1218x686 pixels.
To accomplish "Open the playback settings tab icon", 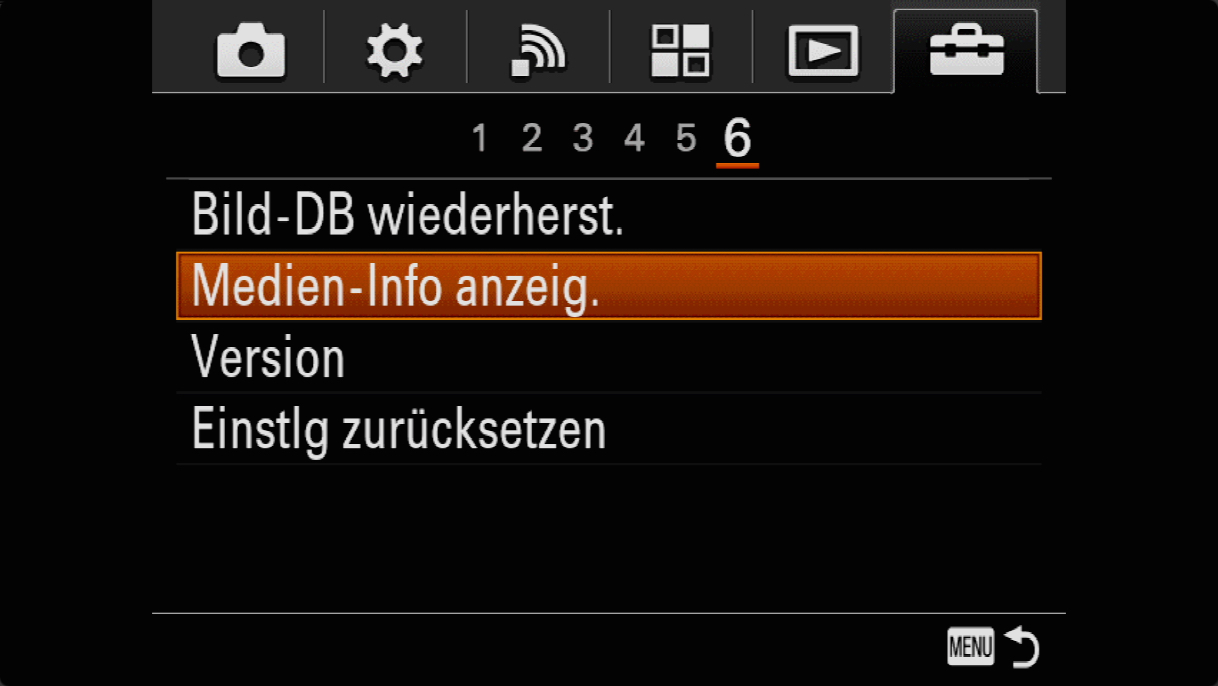I will coord(823,51).
